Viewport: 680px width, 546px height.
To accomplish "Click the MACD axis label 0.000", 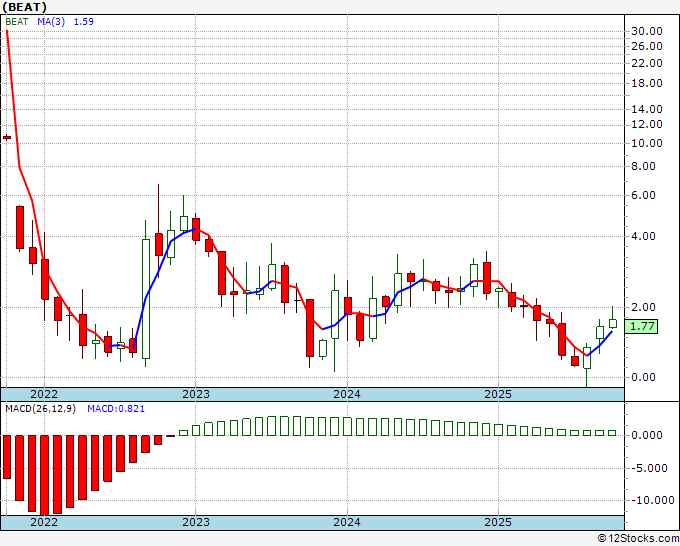I will (x=647, y=435).
